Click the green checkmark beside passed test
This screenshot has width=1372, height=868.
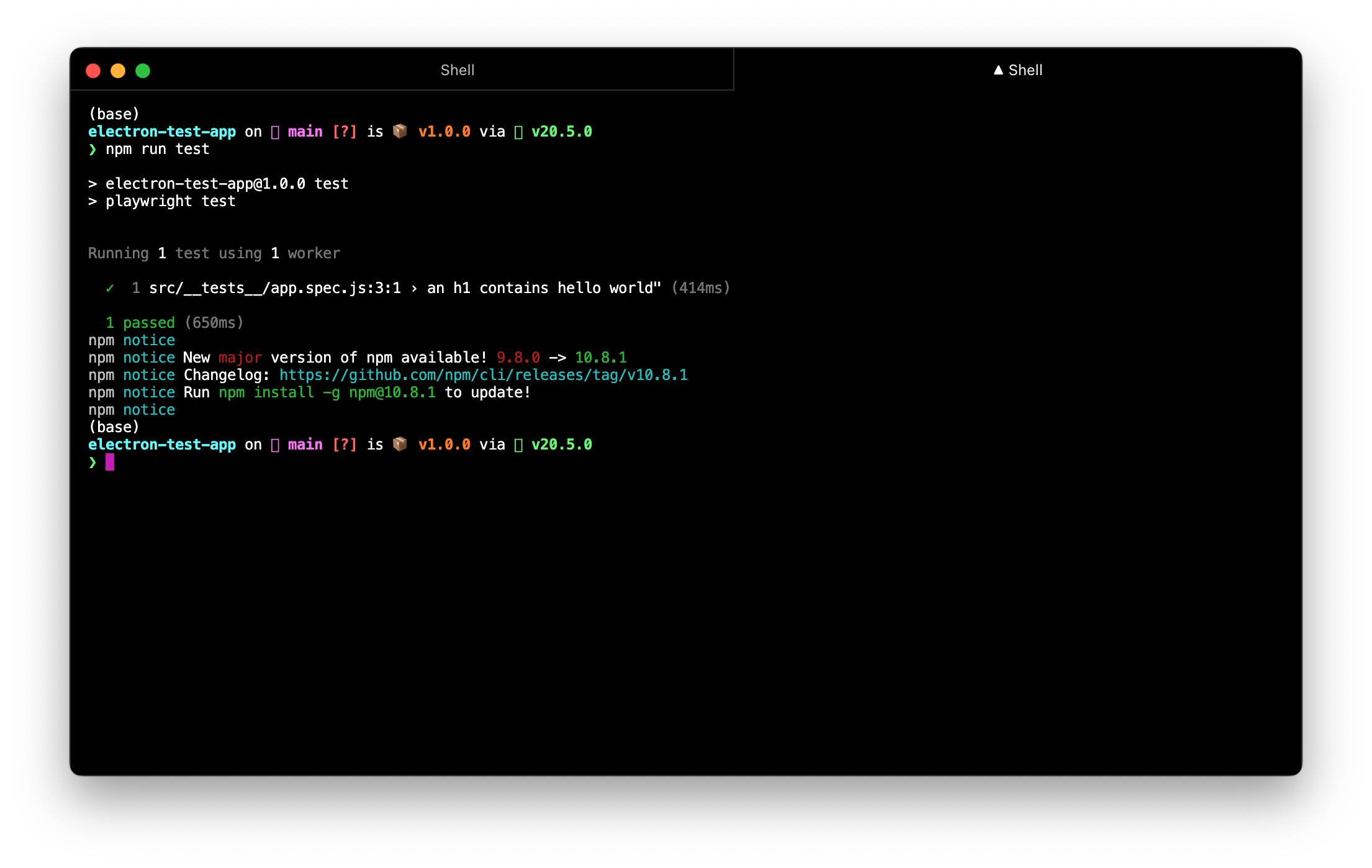tap(110, 288)
